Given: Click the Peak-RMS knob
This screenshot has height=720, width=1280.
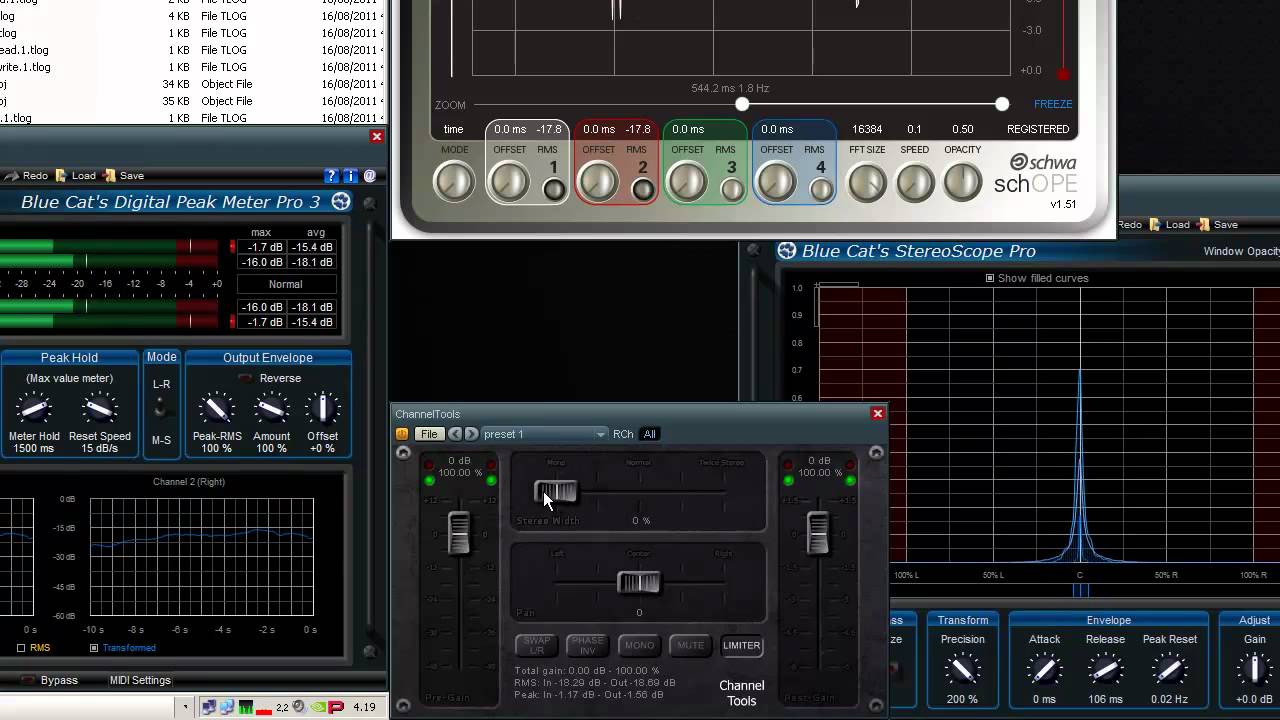Looking at the screenshot, I should pyautogui.click(x=216, y=408).
